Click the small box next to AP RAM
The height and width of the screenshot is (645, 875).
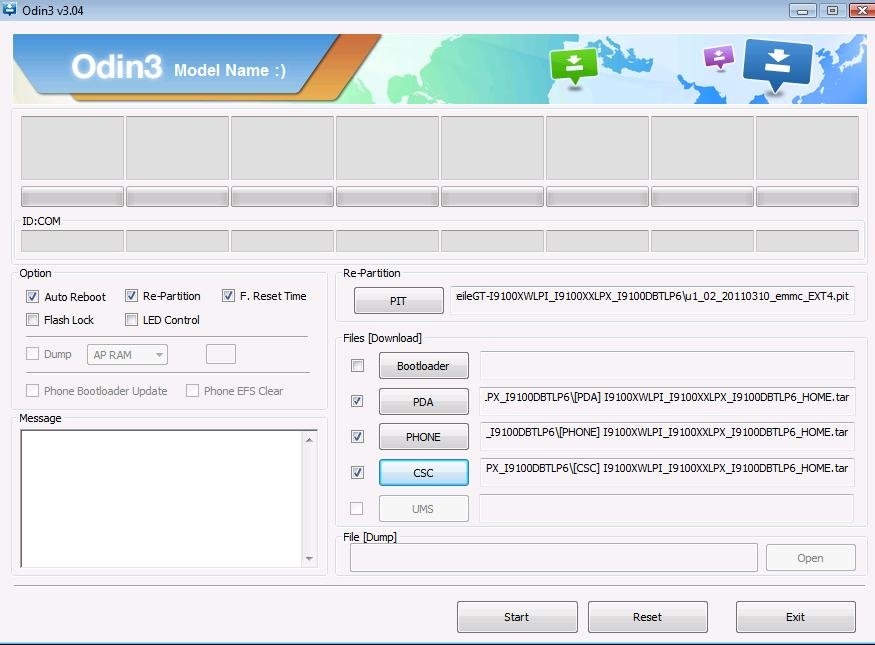click(x=221, y=354)
